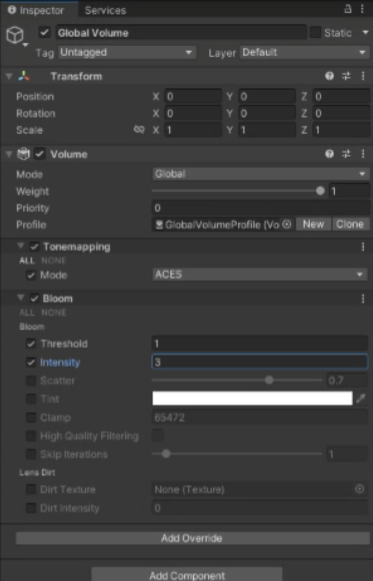Click New profile button
The width and height of the screenshot is (373, 581).
tap(313, 224)
